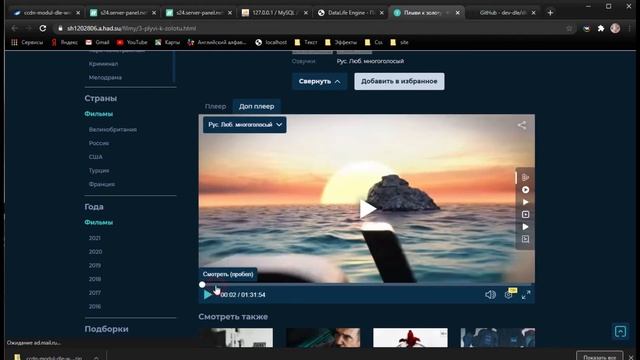Open the Css bookmark folder
The height and width of the screenshot is (360, 640).
pos(373,42)
